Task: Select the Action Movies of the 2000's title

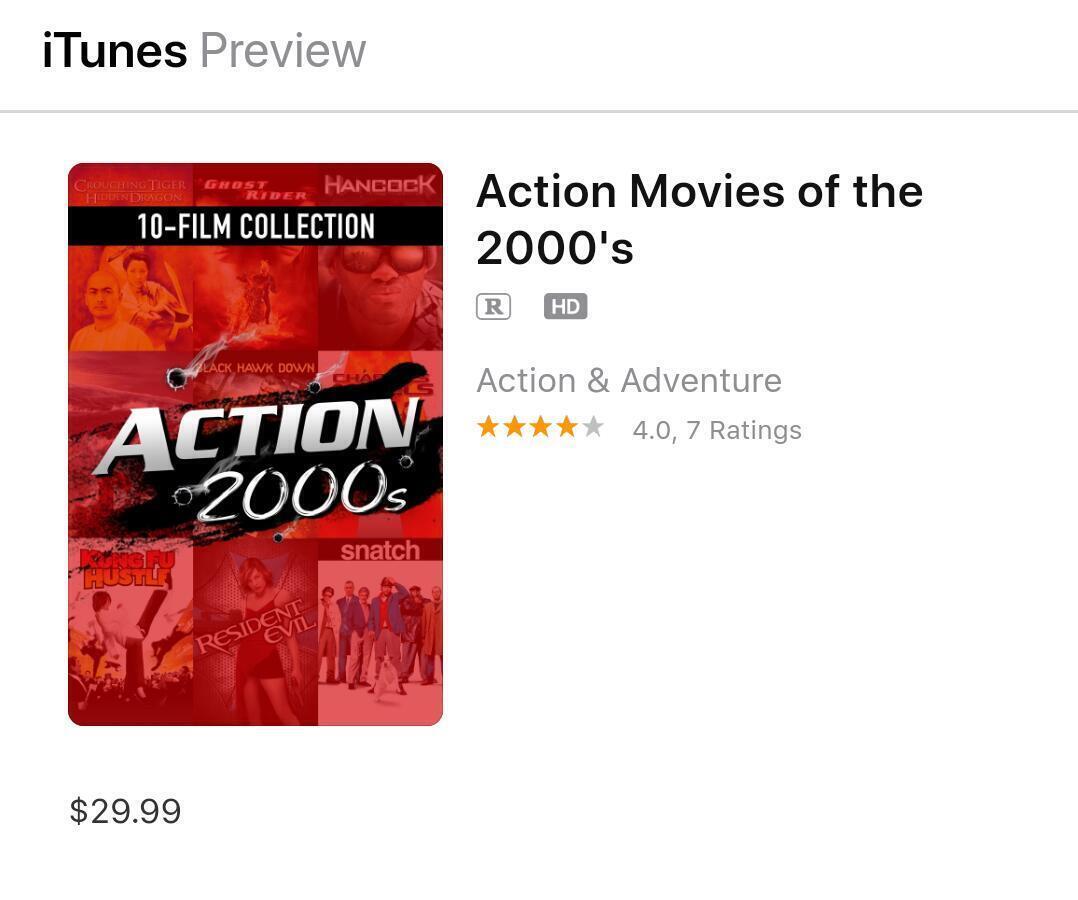Action: [699, 219]
